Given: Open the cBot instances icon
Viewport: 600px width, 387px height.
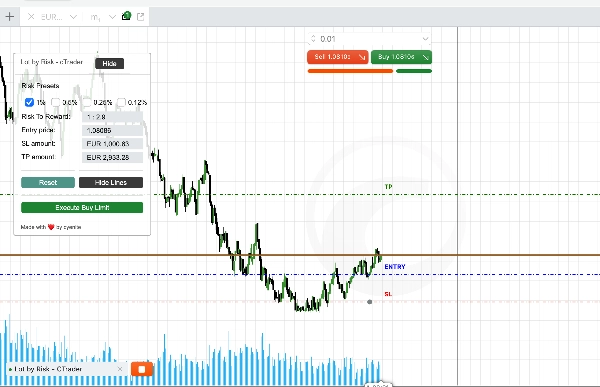Looking at the screenshot, I should (126, 16).
